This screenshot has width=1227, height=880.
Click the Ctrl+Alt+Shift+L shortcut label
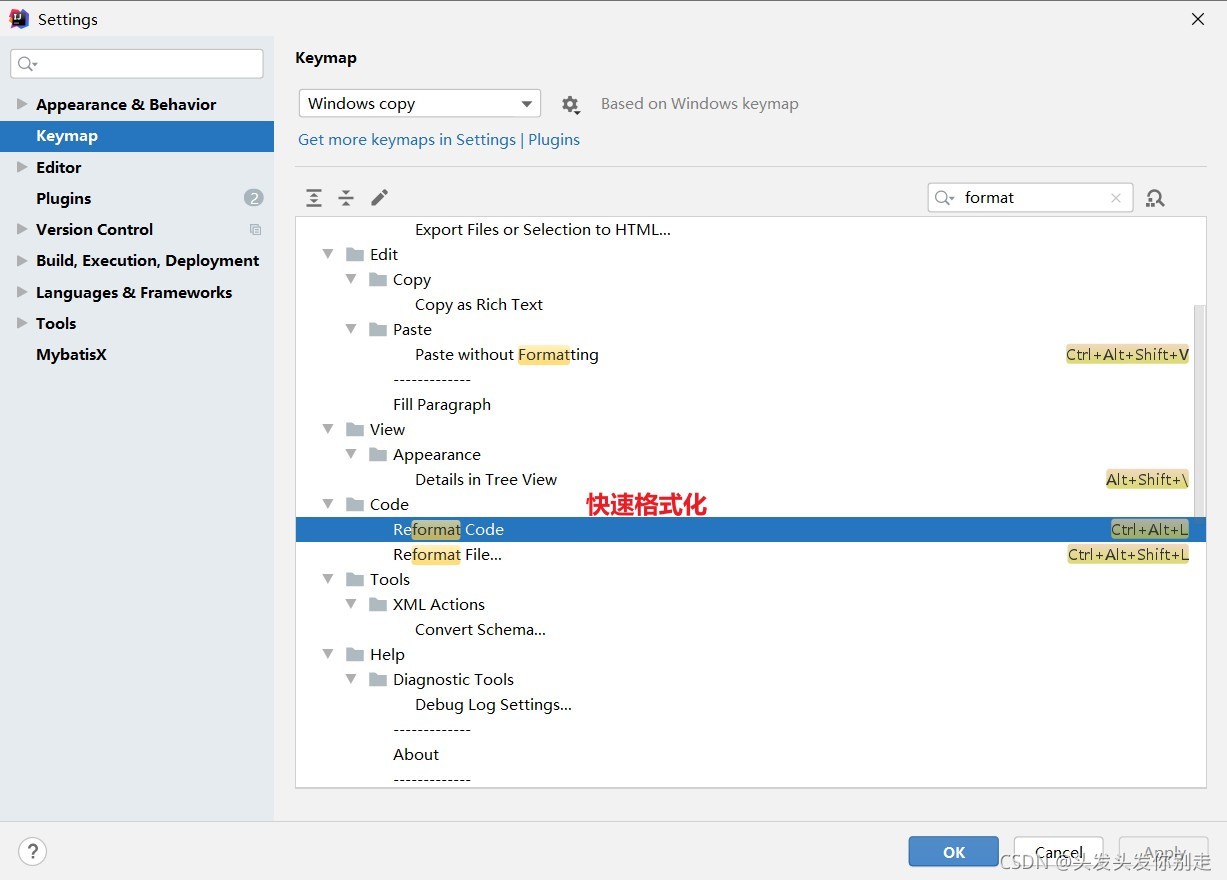(x=1128, y=554)
